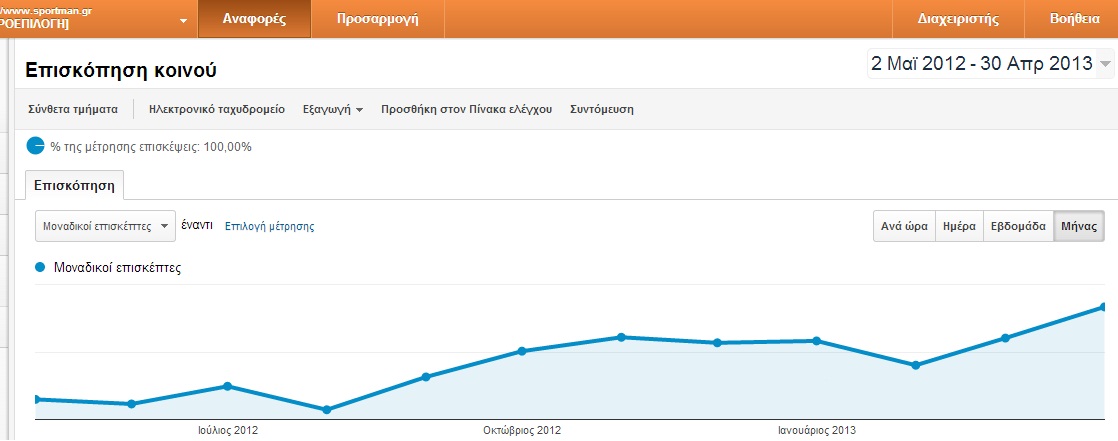1118x441 pixels.
Task: Click the blue measurement percentage circle icon
Action: [36, 147]
